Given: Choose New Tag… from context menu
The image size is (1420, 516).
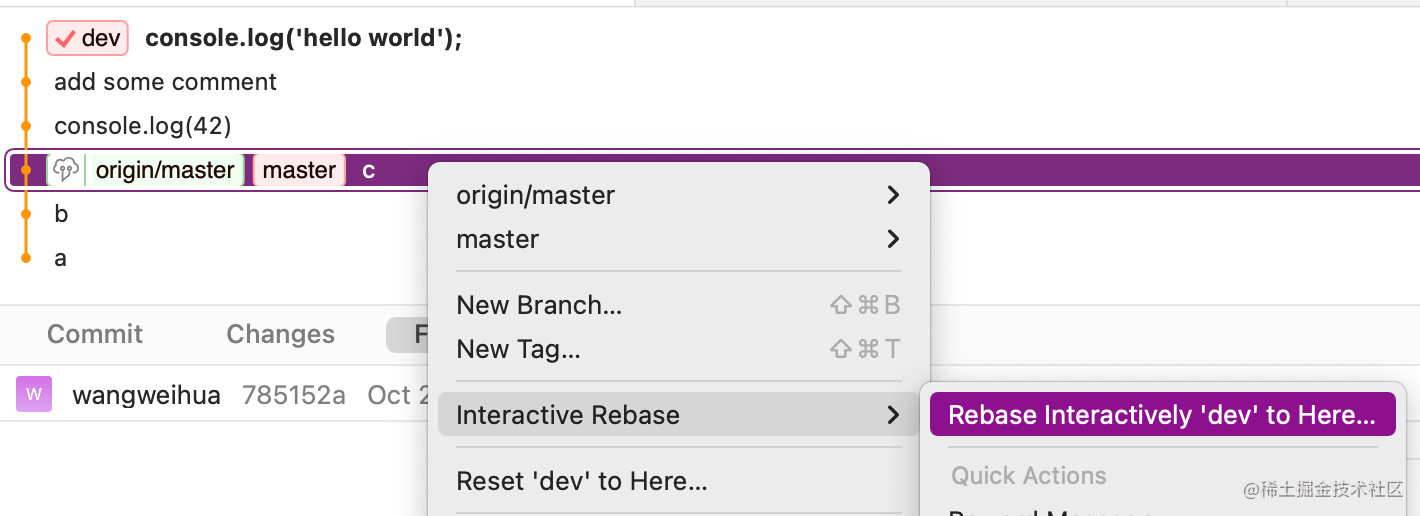Looking at the screenshot, I should coord(518,349).
